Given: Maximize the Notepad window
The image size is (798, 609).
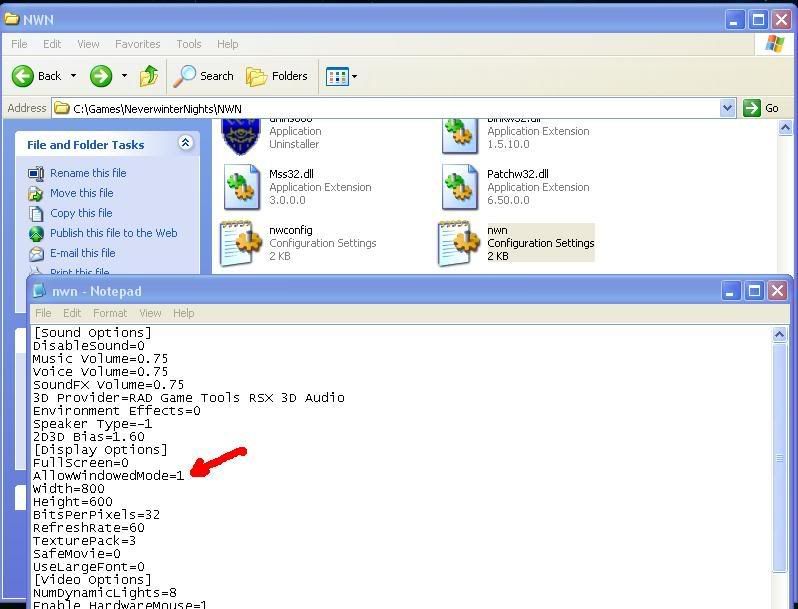Looking at the screenshot, I should point(754,291).
